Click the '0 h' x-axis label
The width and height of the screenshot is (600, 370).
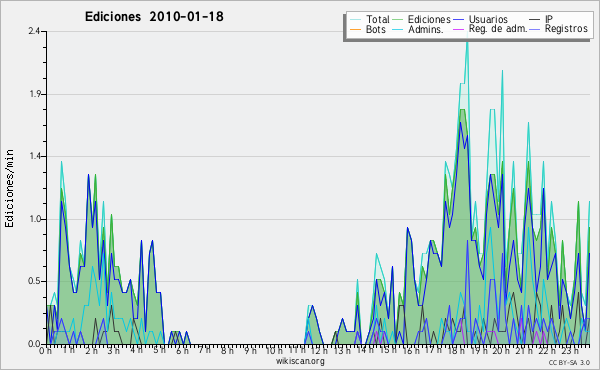pos(46,351)
